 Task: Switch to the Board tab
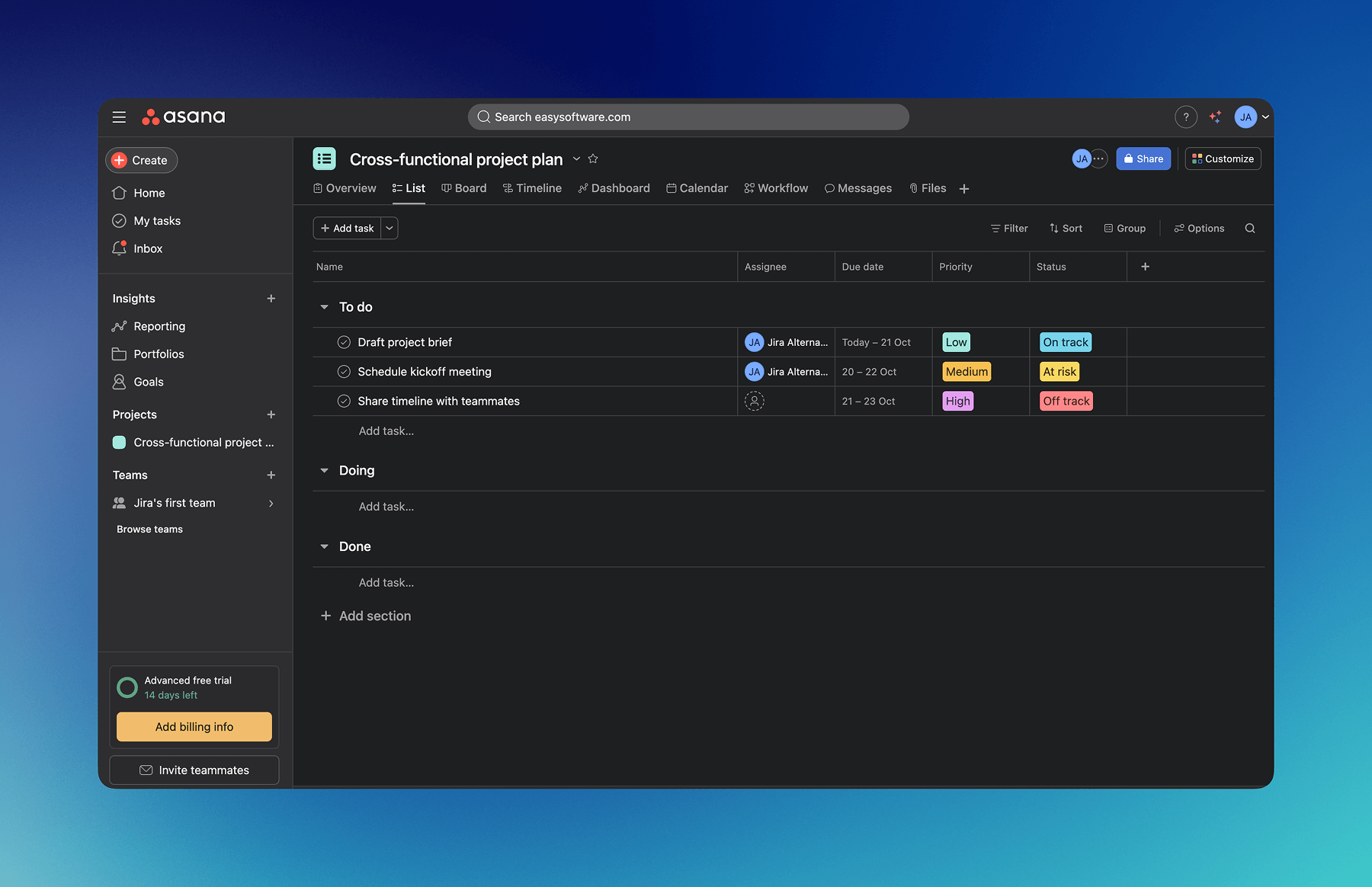point(463,188)
